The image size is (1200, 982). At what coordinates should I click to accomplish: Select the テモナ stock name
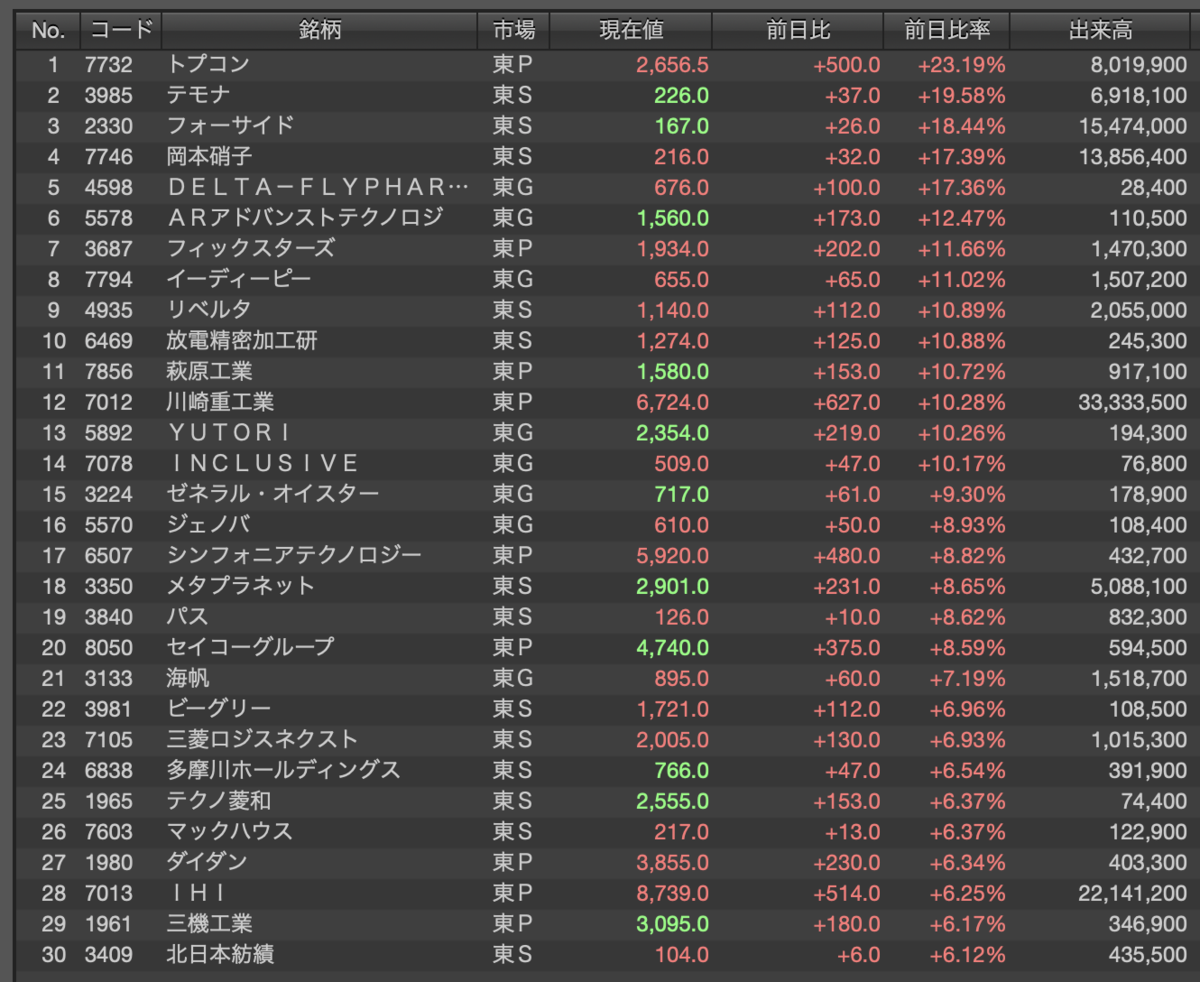point(199,96)
